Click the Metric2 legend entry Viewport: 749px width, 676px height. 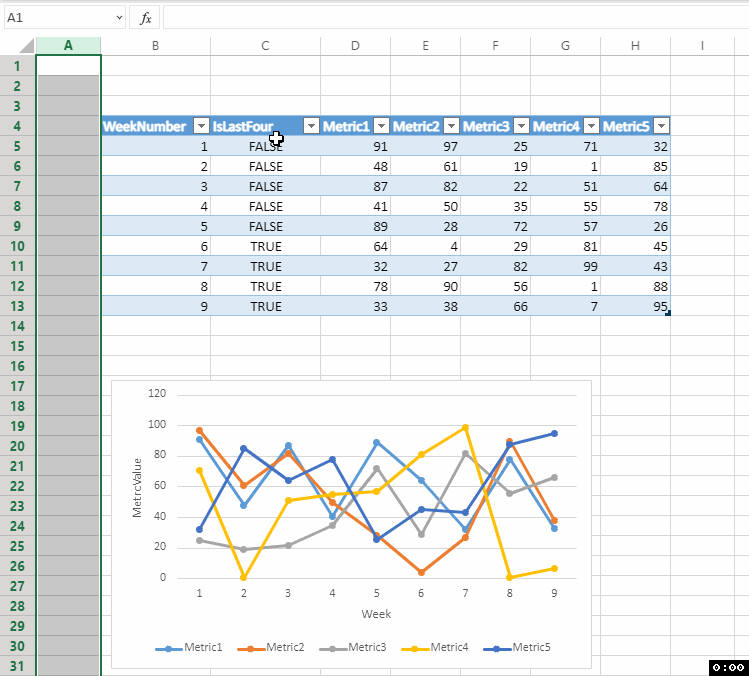(271, 647)
